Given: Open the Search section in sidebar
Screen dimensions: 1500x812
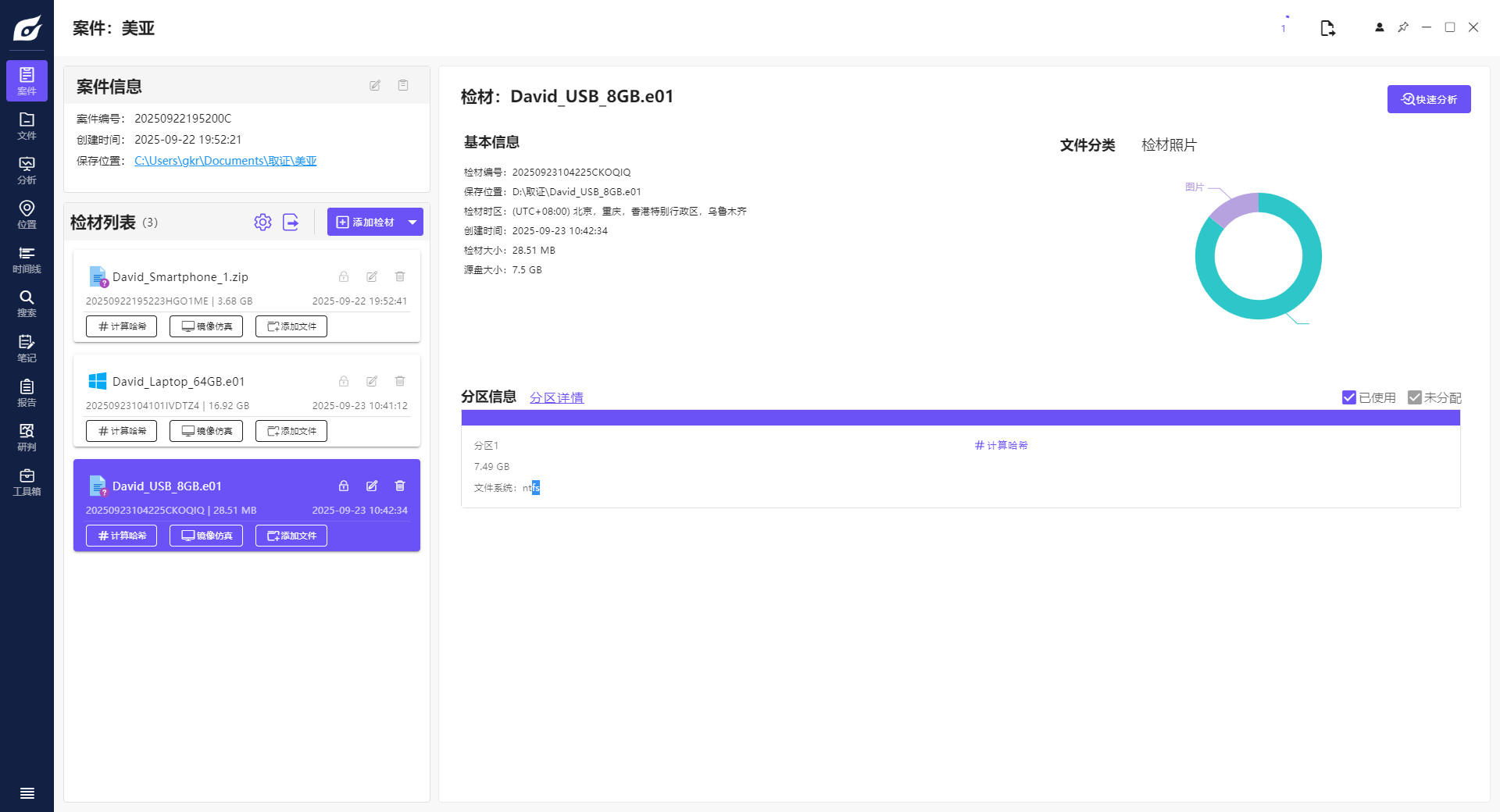Looking at the screenshot, I should pos(27,304).
